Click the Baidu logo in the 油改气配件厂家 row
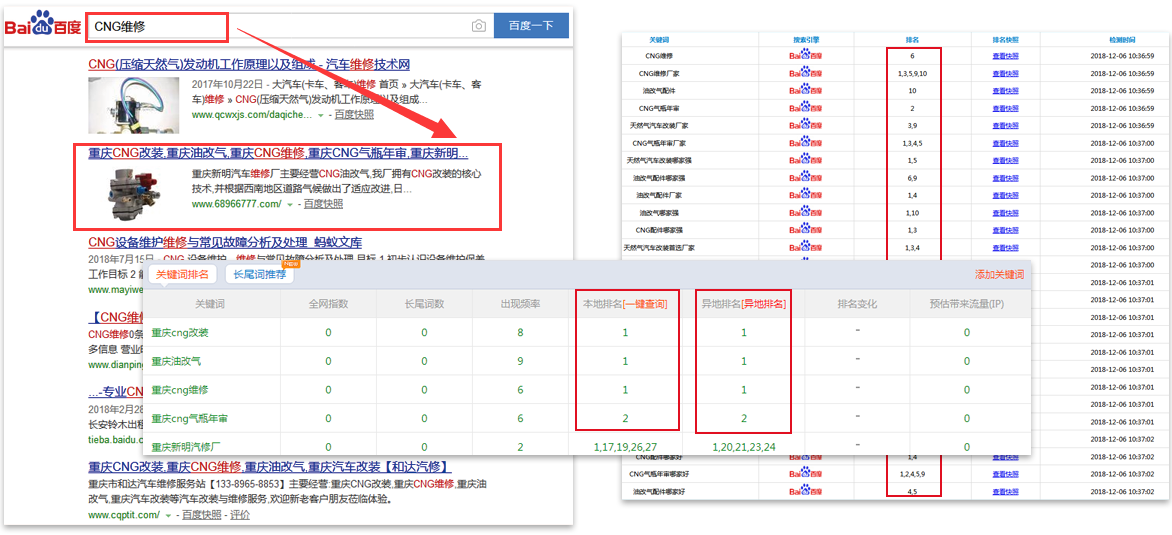Image resolution: width=1172 pixels, height=535 pixels. point(806,195)
